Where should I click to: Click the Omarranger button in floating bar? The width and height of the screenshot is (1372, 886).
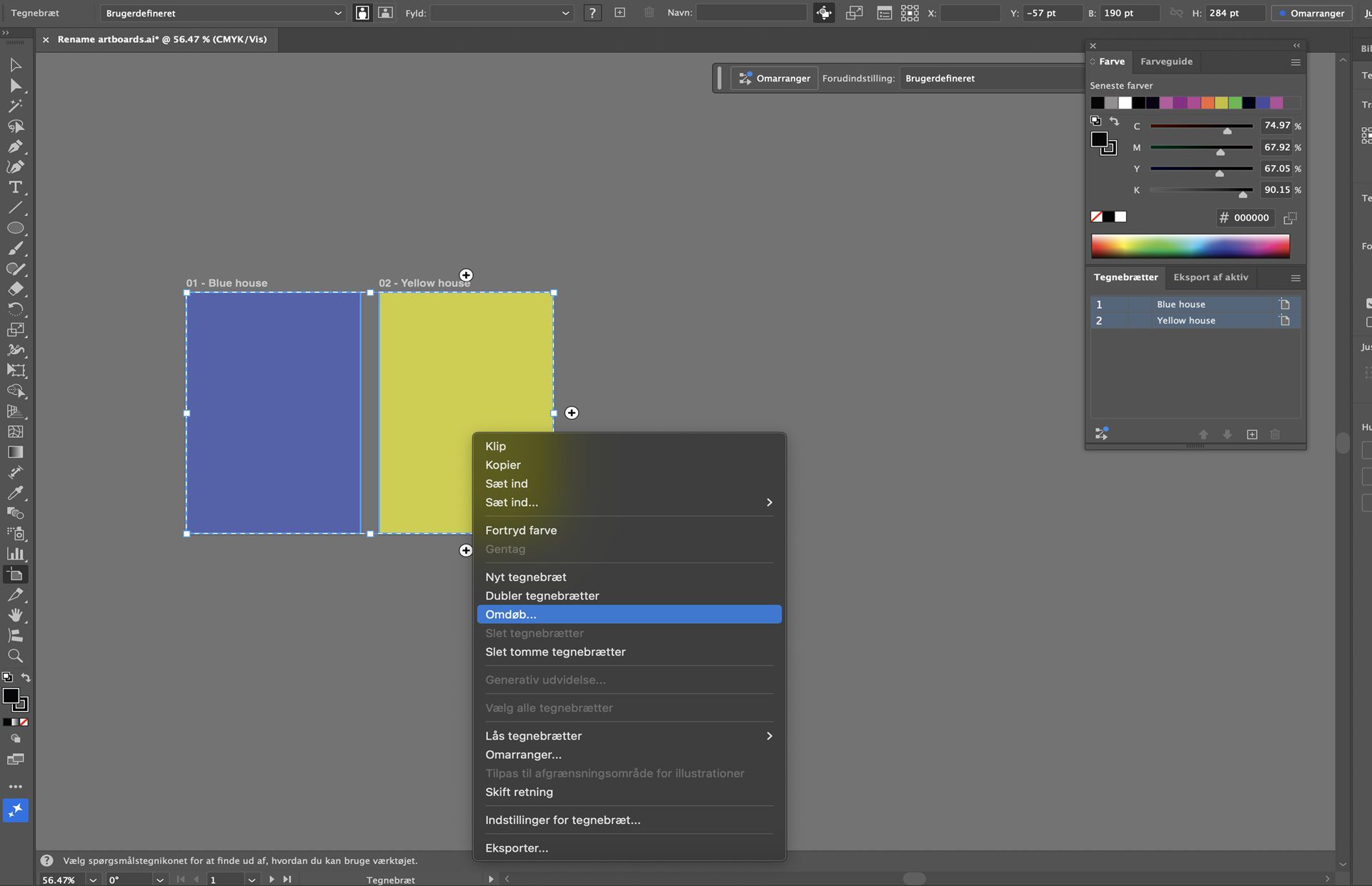[x=774, y=79]
